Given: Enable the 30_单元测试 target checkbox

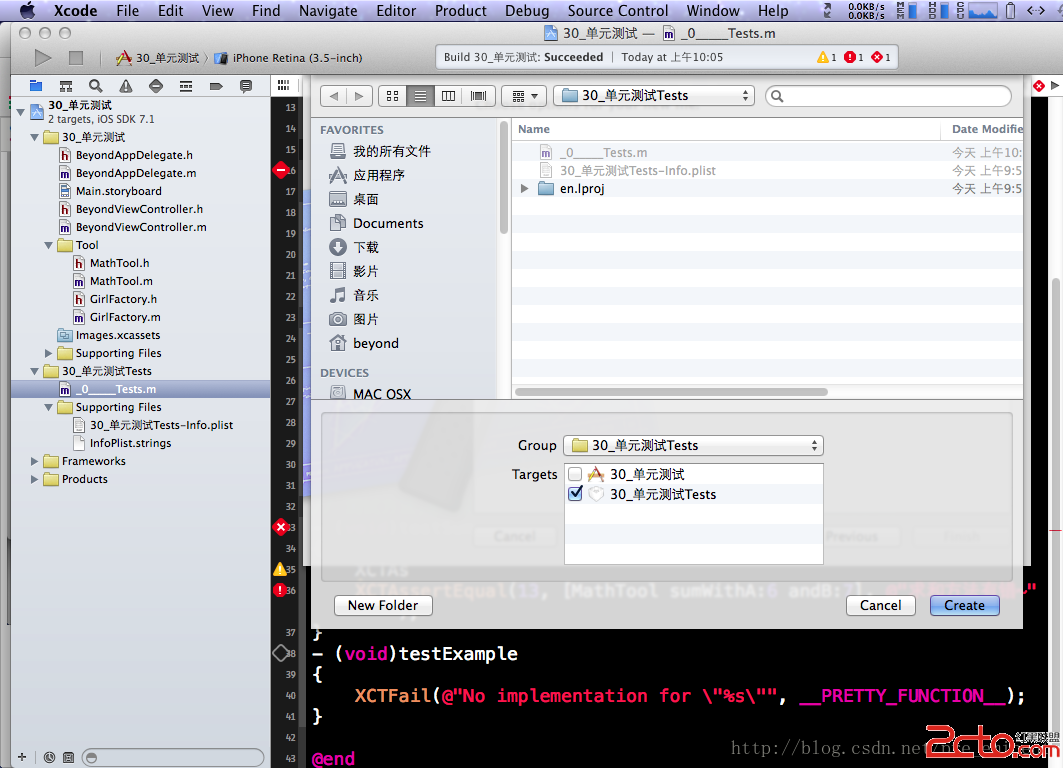Looking at the screenshot, I should pyautogui.click(x=574, y=474).
